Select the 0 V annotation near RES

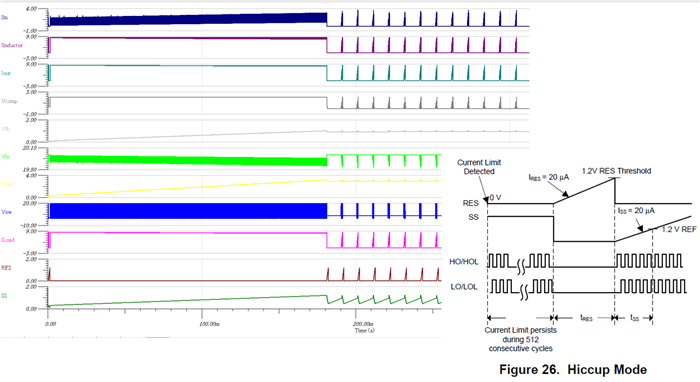(x=496, y=197)
